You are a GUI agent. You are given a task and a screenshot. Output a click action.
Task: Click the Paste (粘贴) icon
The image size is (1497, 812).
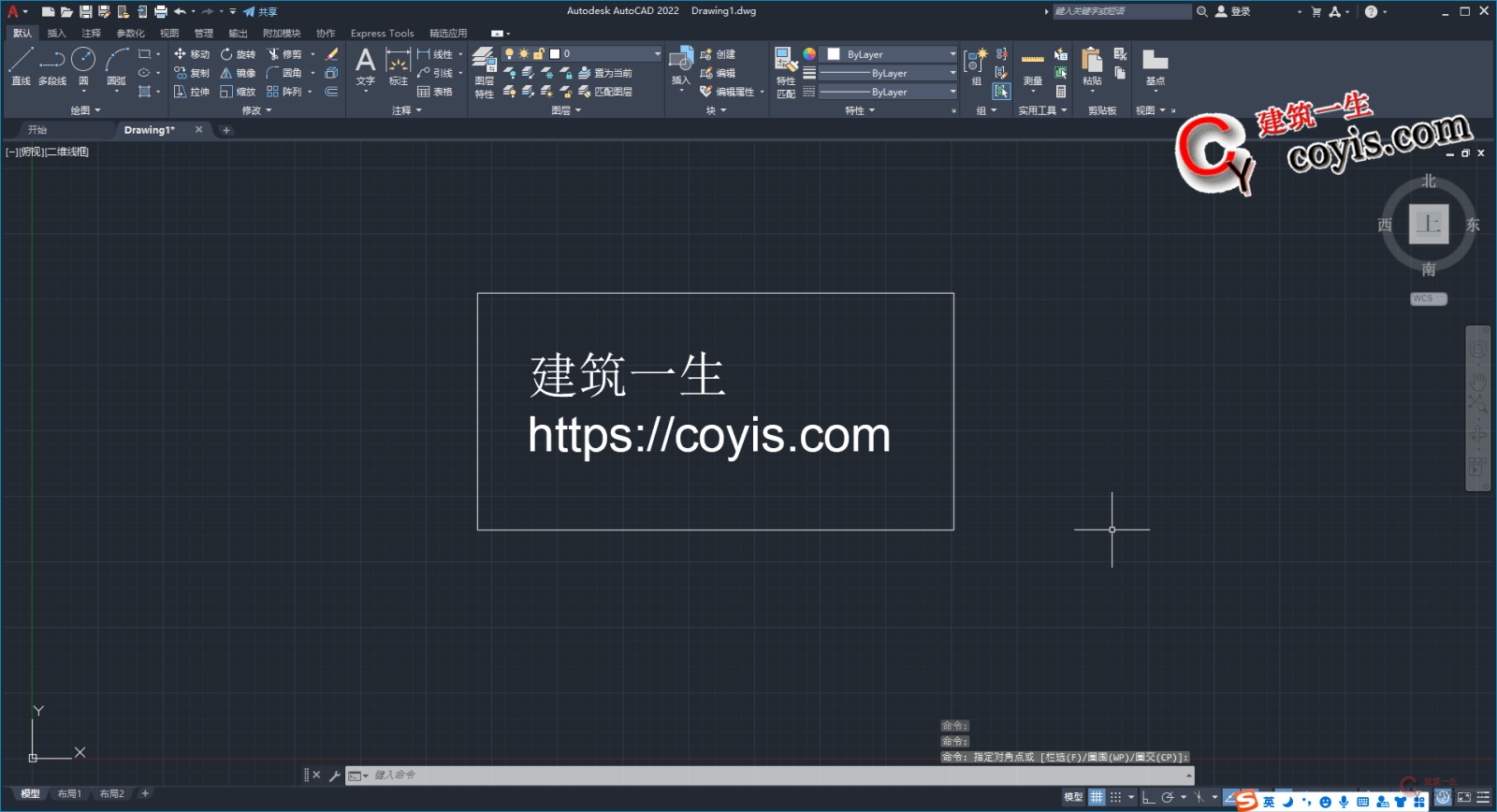[1092, 66]
